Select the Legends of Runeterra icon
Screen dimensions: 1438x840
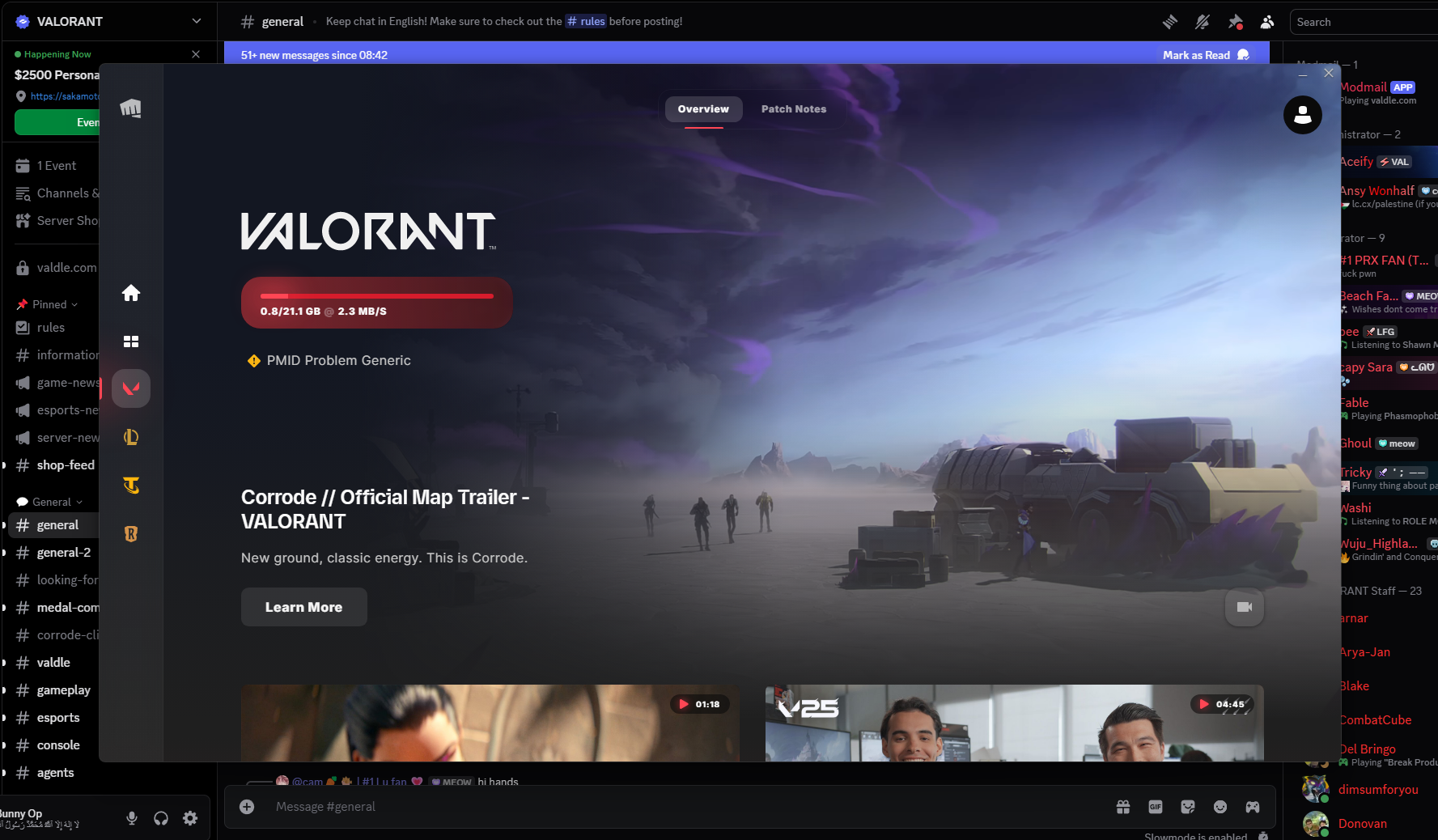131,534
